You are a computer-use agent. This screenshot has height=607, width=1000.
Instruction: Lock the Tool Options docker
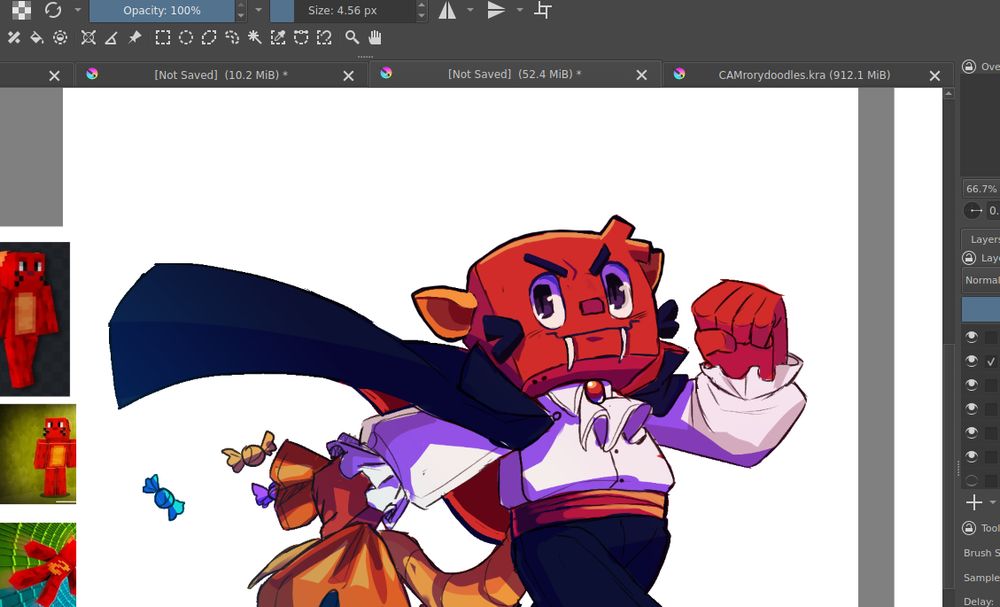[x=969, y=528]
